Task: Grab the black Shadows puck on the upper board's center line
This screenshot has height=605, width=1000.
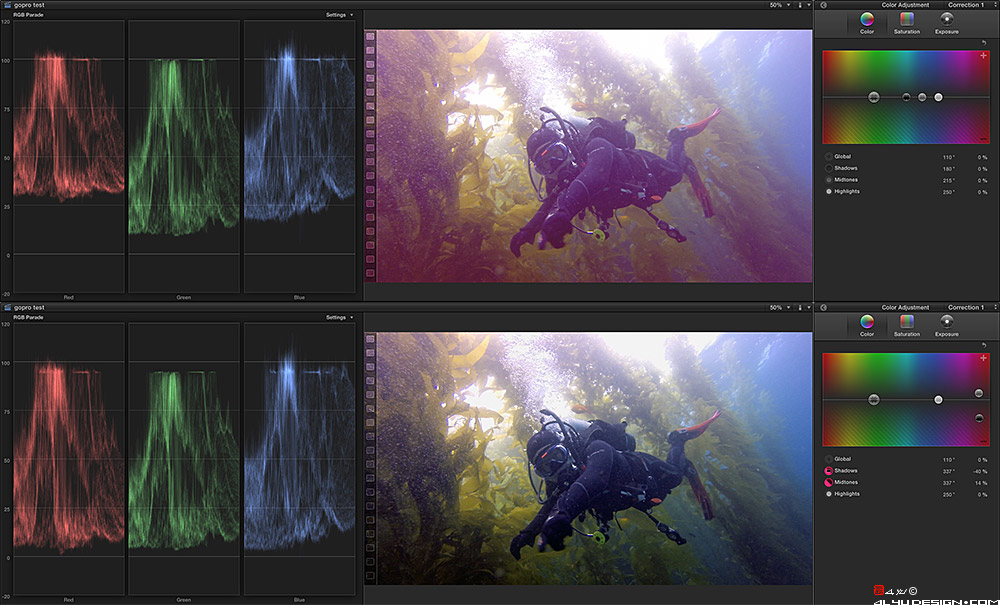Action: (906, 97)
